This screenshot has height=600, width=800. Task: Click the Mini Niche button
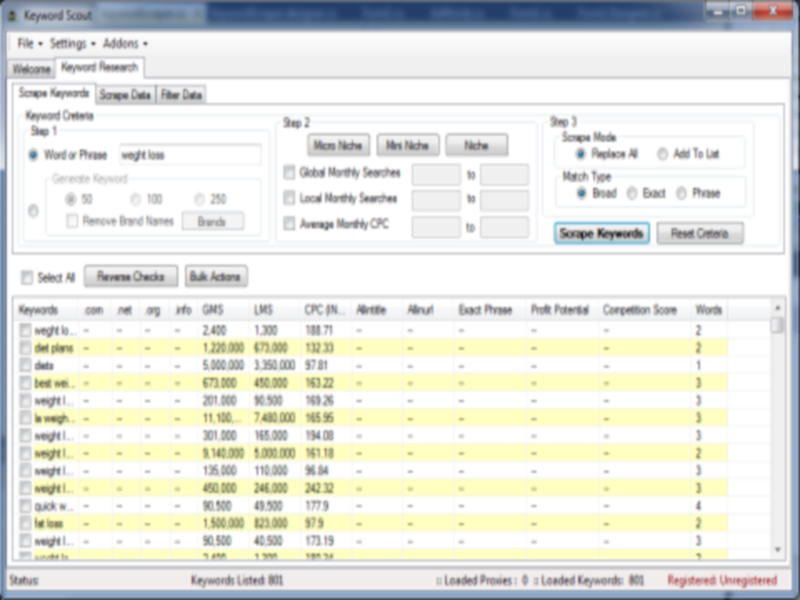[407, 145]
